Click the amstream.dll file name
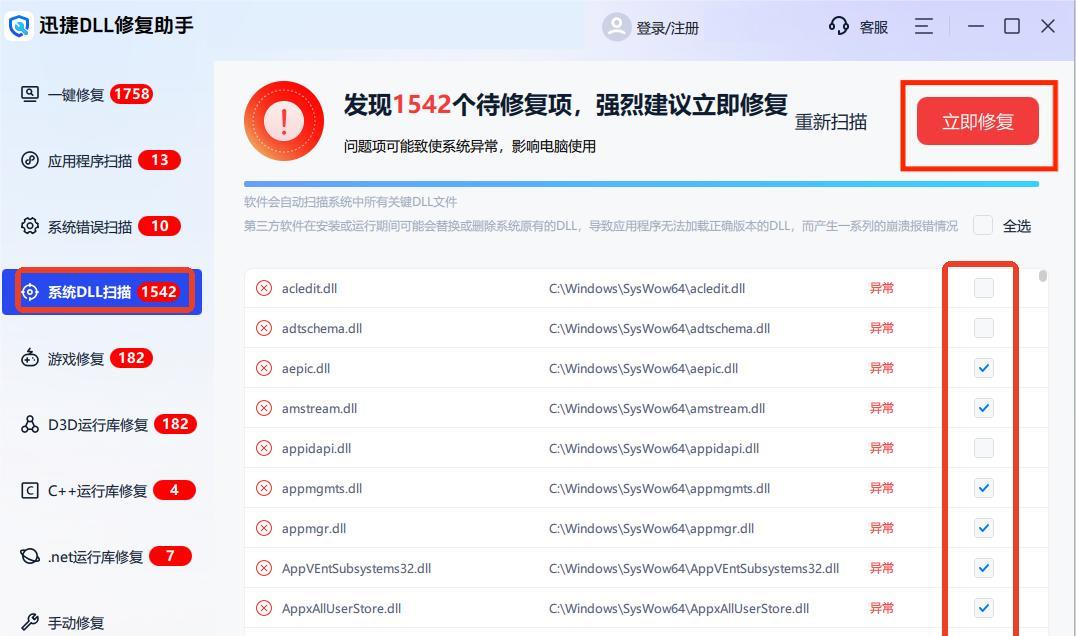Image resolution: width=1076 pixels, height=636 pixels. (319, 409)
